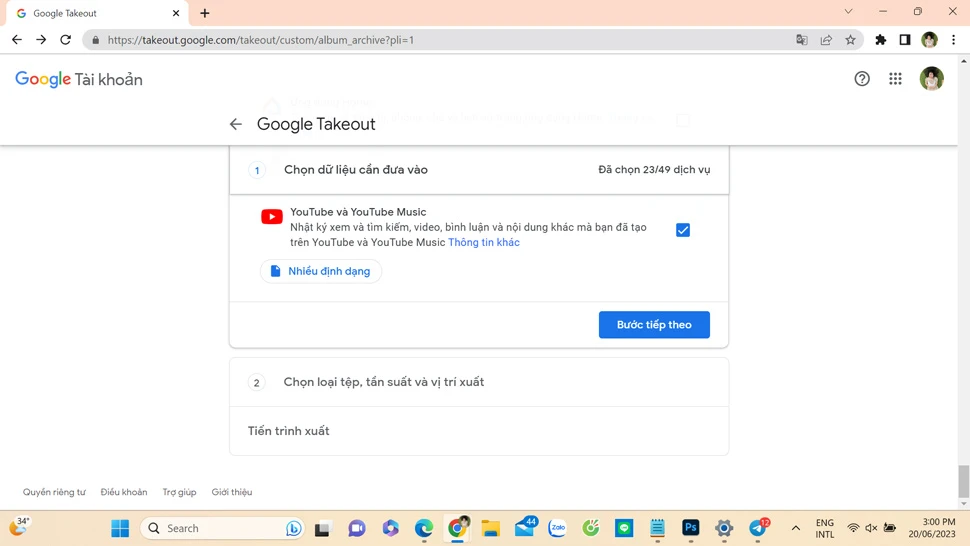Open Chrome profile avatar in toolbar
The width and height of the screenshot is (970, 546).
929,40
